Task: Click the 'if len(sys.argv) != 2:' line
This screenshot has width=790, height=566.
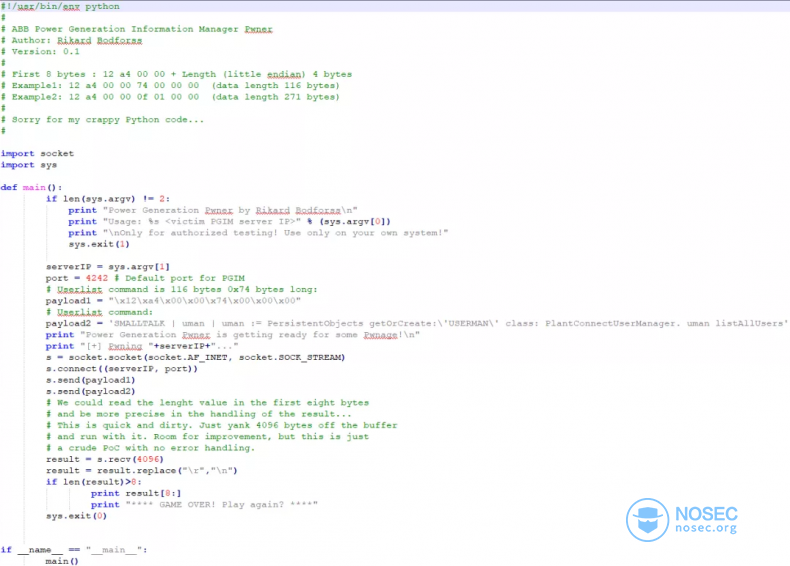Action: 108,199
